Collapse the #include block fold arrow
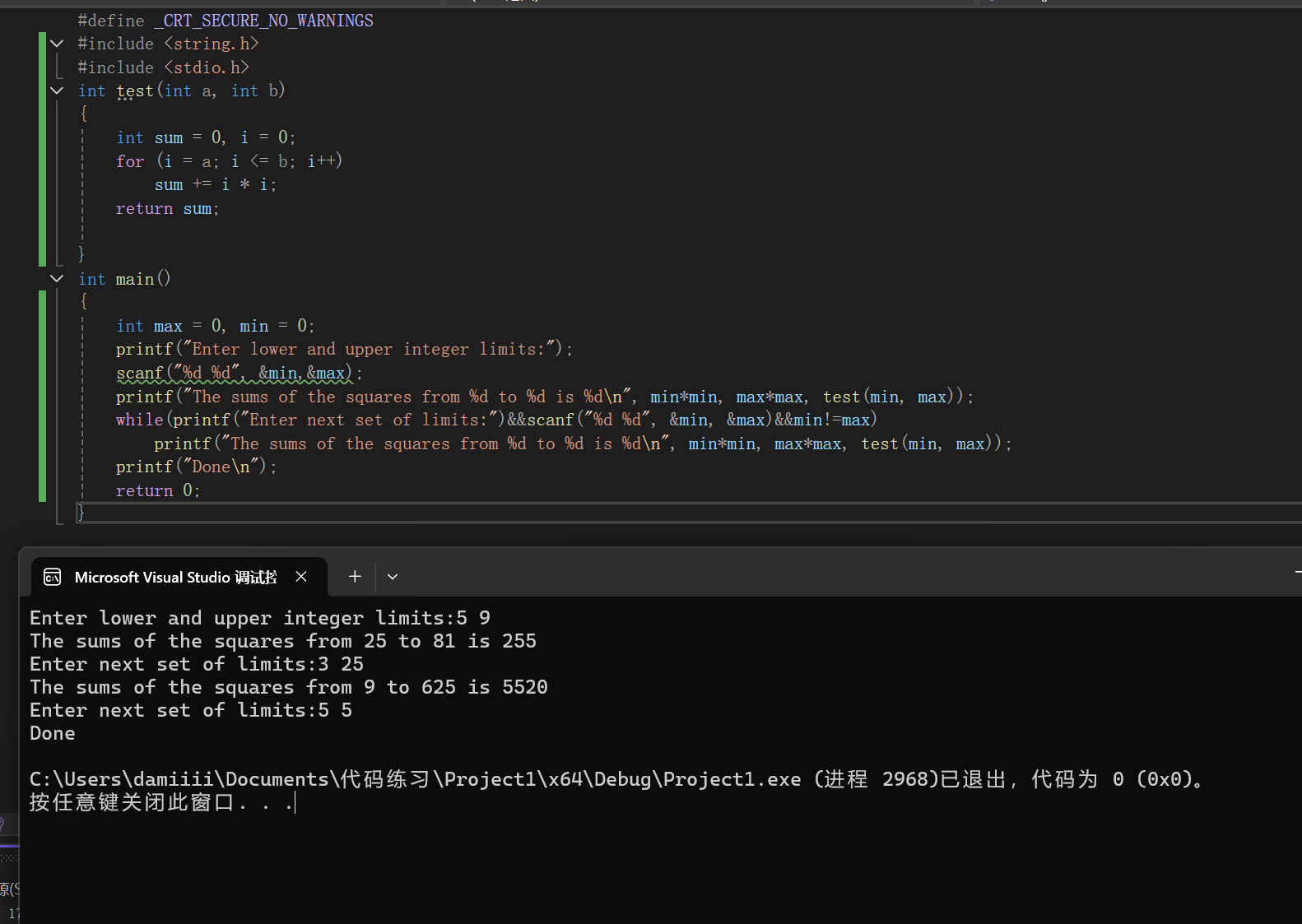1302x924 pixels. tap(57, 44)
